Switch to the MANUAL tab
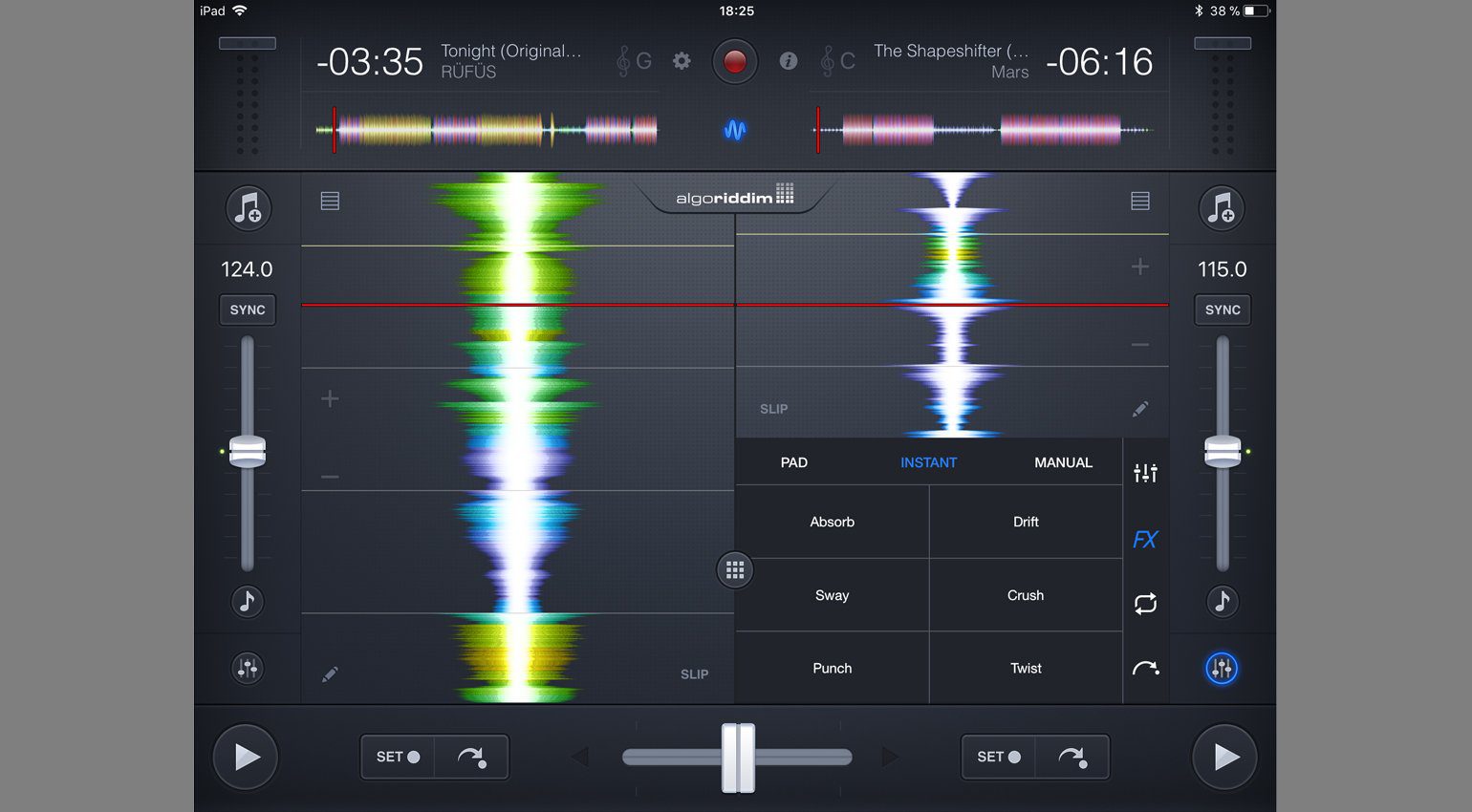This screenshot has height=812, width=1472. pos(1063,462)
